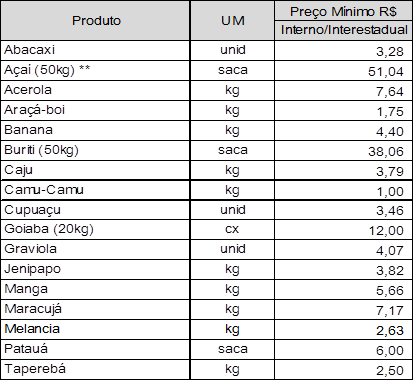Click the Acerola row name cell
Screen dimensions: 414x381
(96, 91)
